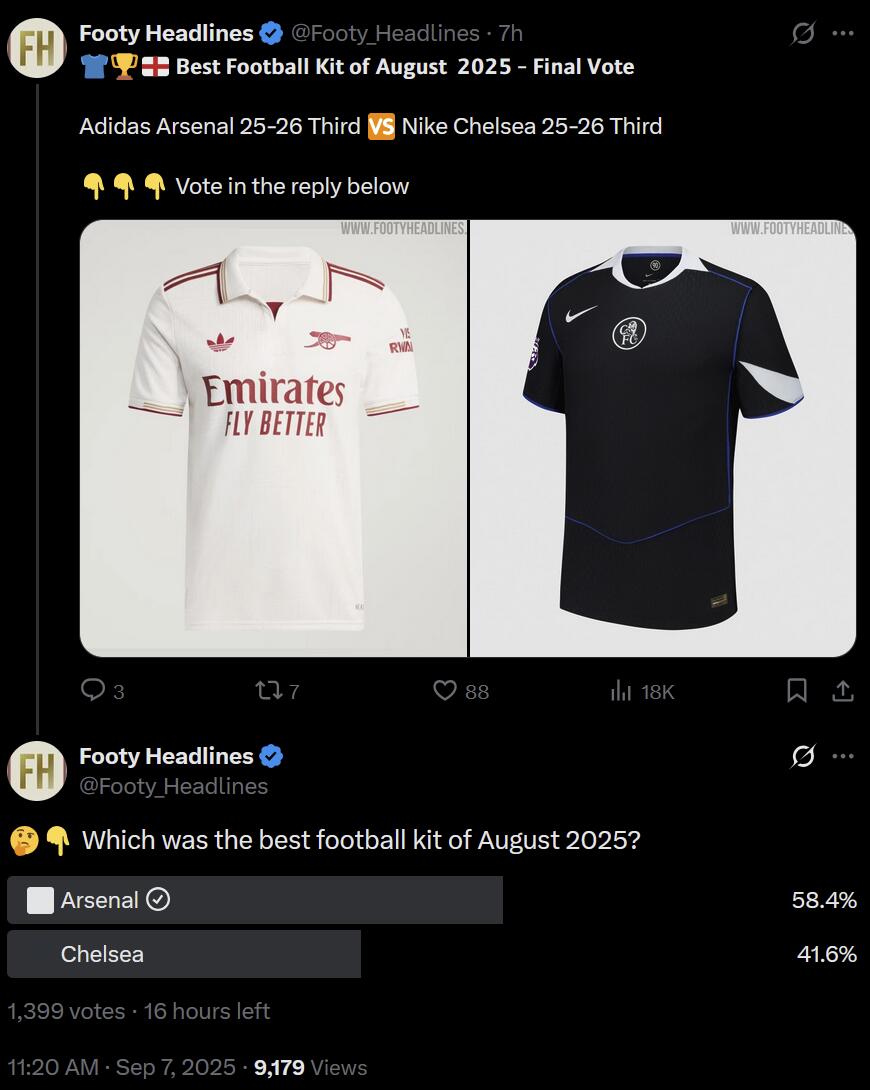Image resolution: width=870 pixels, height=1090 pixels.
Task: Like the kit vote post
Action: (x=445, y=690)
